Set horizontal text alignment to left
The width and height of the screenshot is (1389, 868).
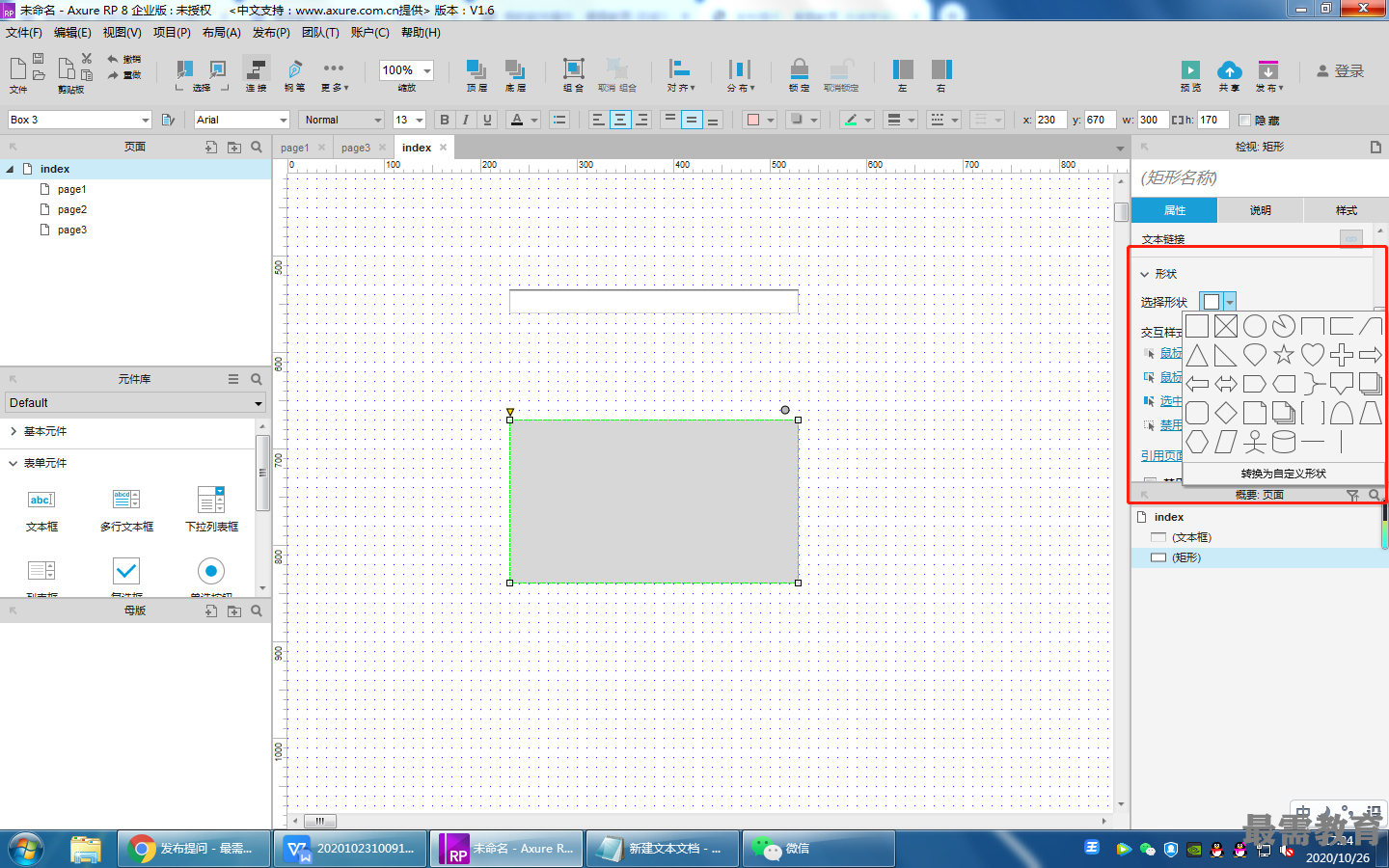[x=598, y=120]
